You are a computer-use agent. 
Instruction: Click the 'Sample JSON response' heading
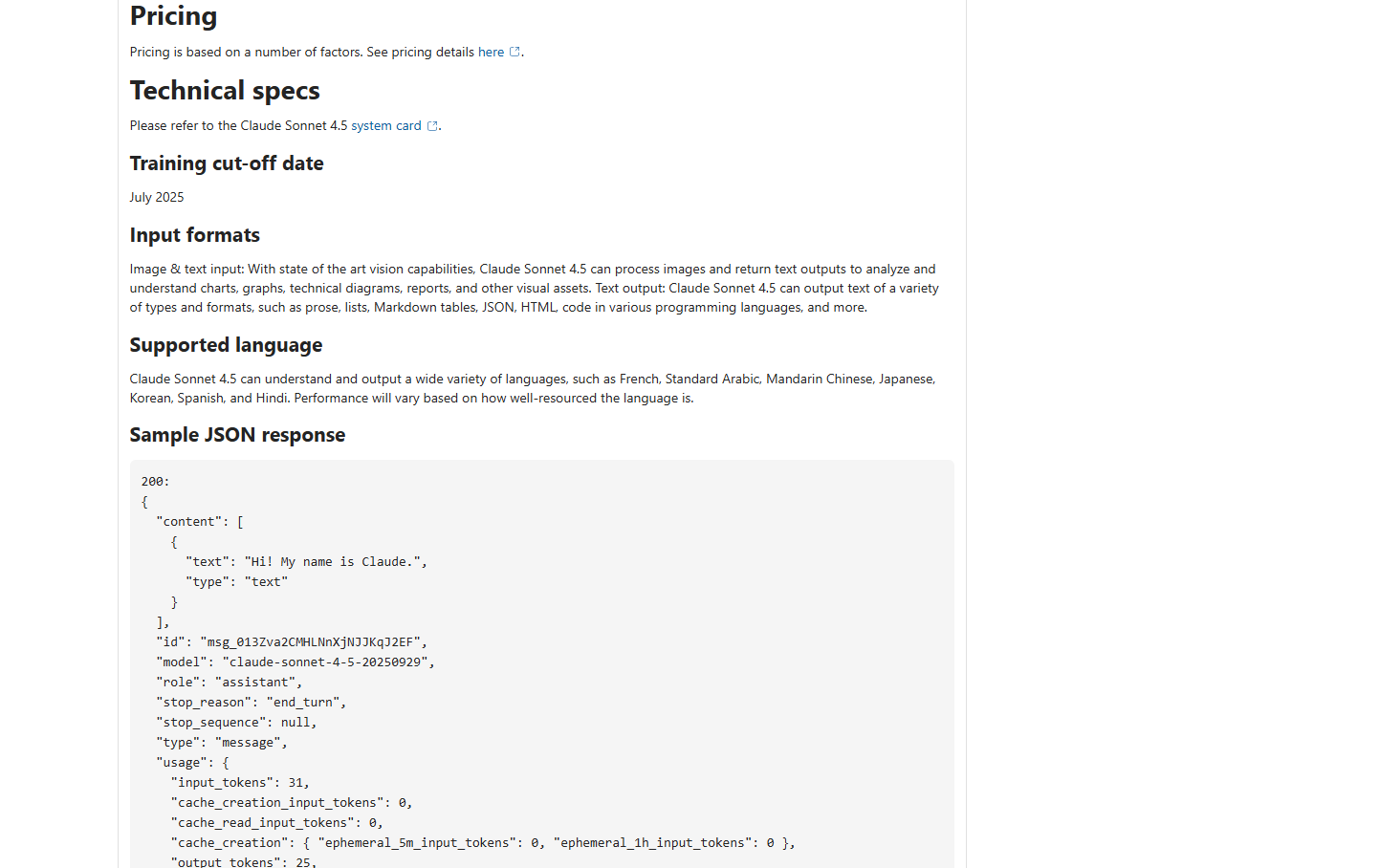[x=237, y=435]
